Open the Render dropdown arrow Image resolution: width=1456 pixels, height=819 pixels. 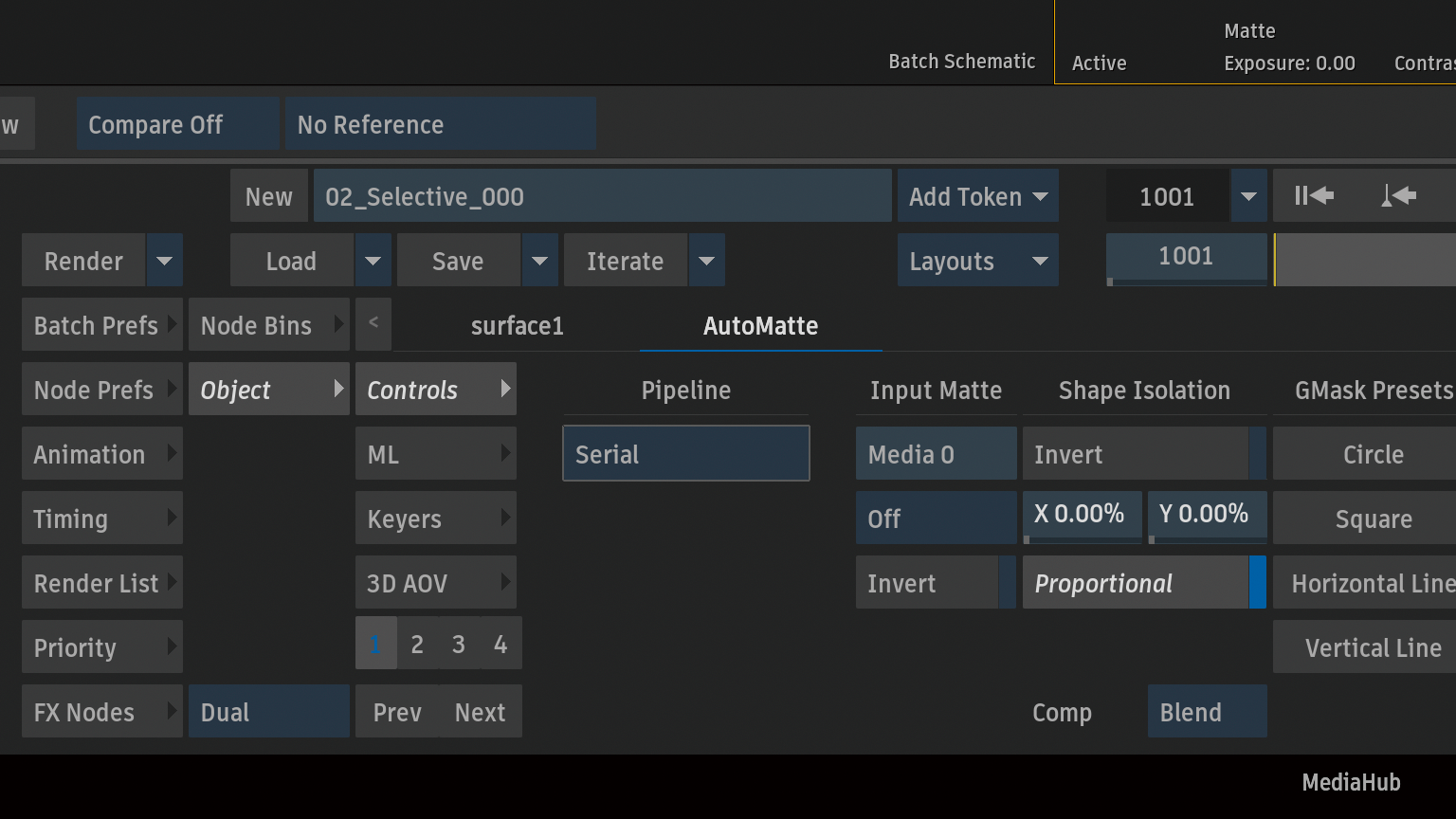(164, 261)
